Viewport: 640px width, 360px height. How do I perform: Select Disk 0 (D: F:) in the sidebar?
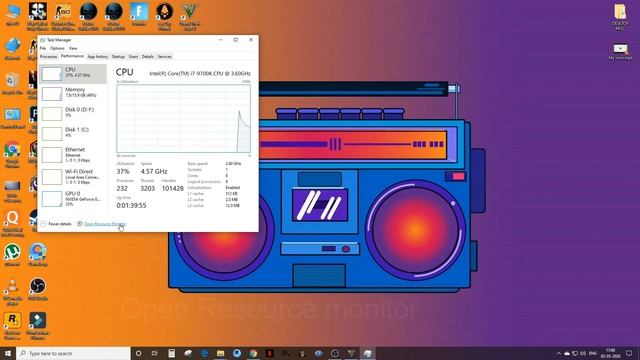tap(73, 113)
